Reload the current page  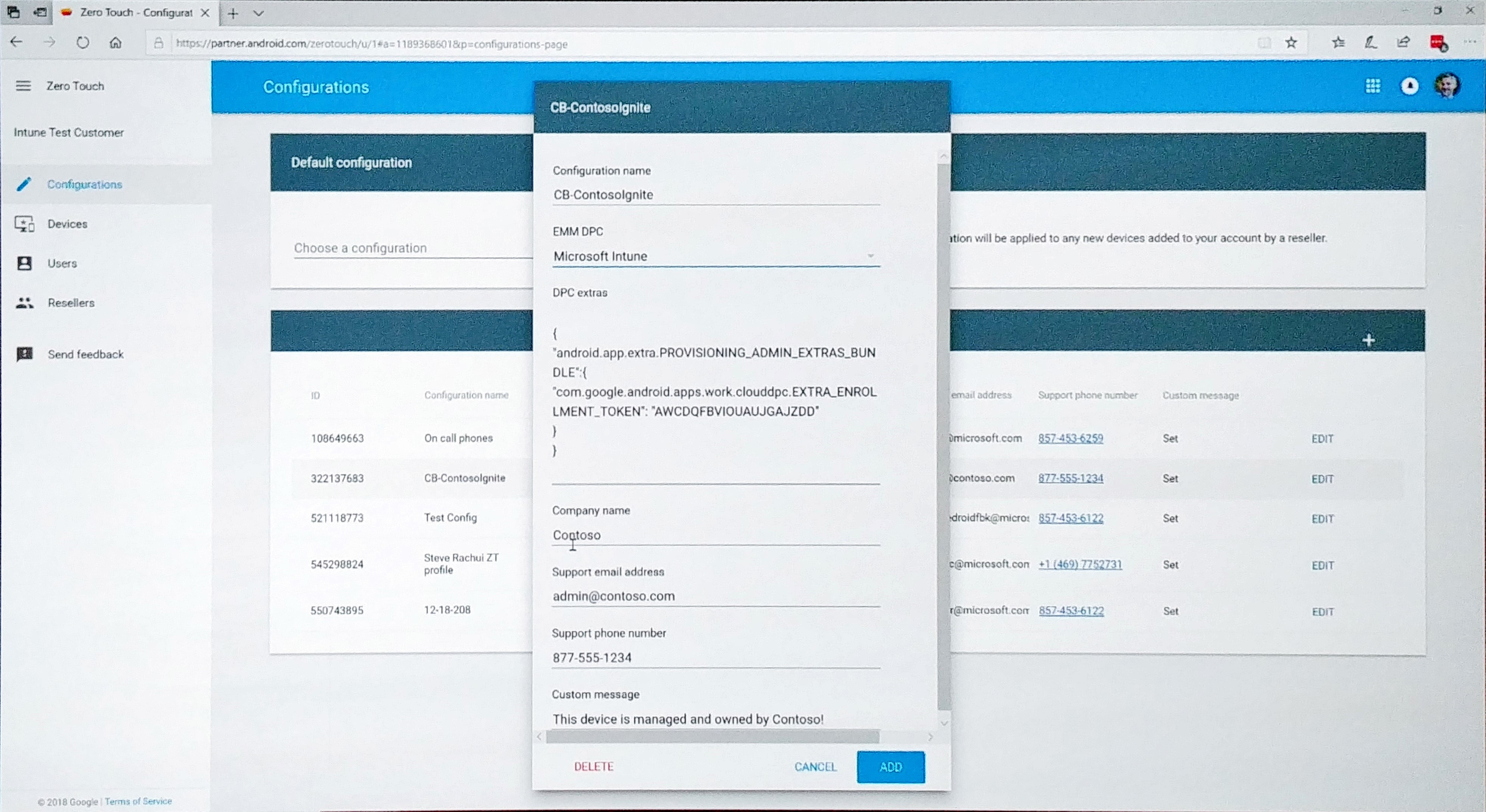pos(82,43)
